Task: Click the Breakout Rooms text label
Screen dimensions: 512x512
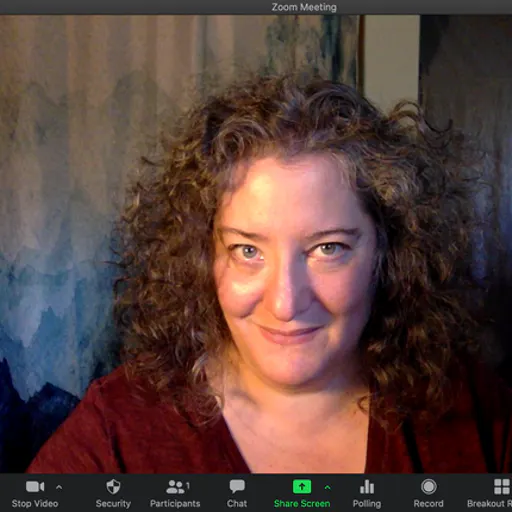Action: 489,503
